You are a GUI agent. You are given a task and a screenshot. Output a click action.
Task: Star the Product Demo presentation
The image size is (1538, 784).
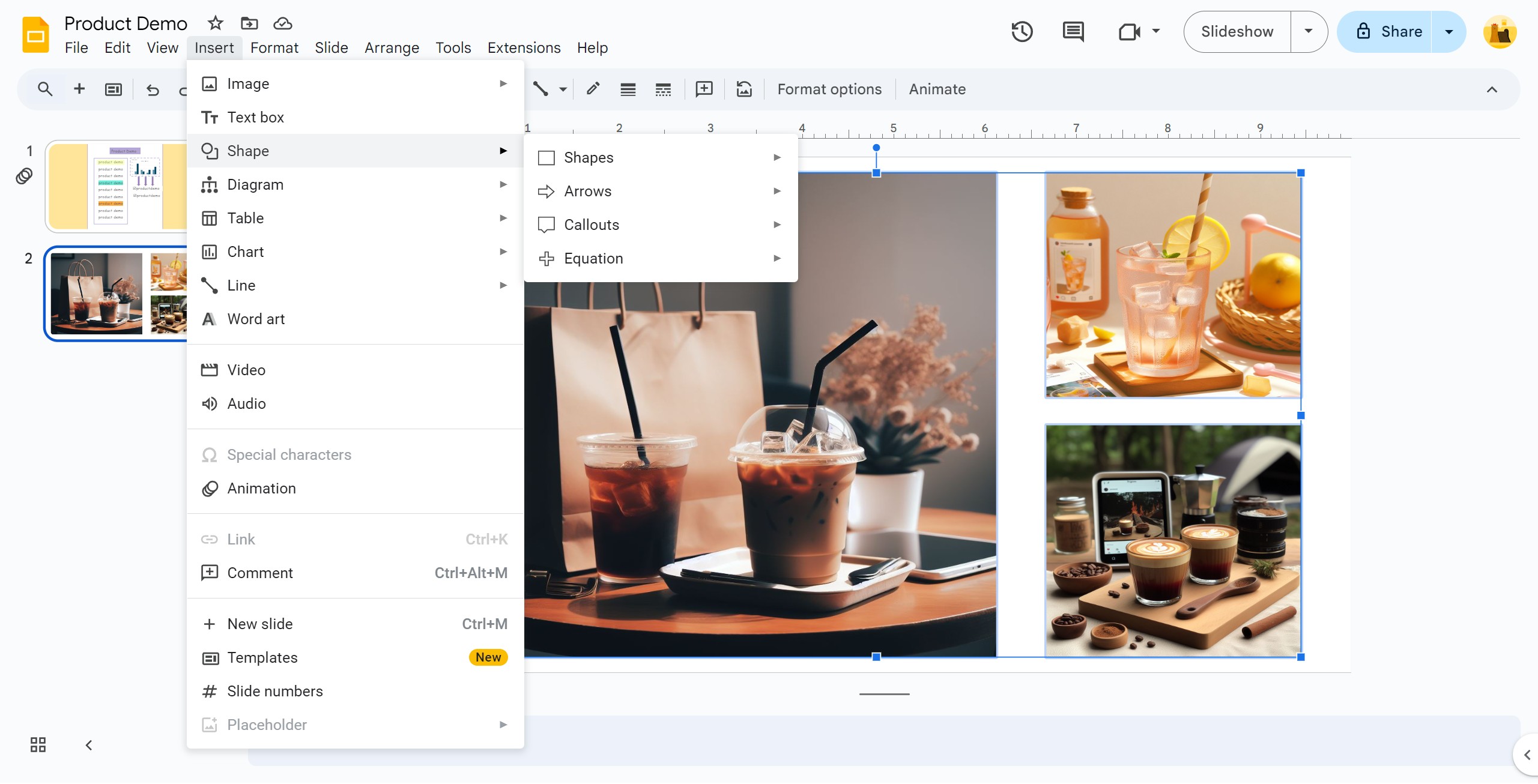215,23
